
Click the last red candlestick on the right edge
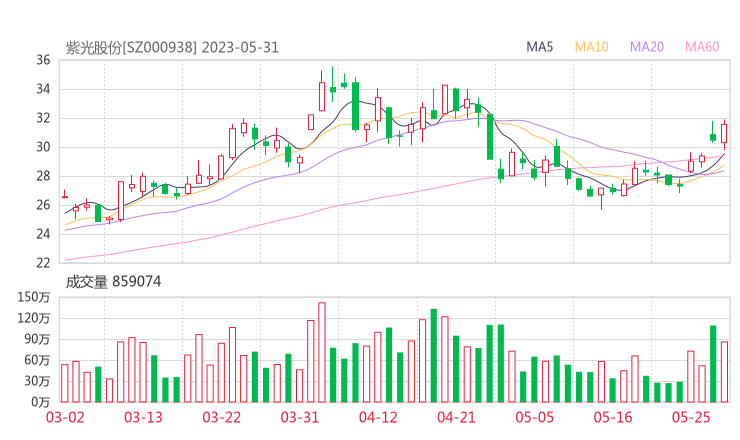tap(724, 134)
